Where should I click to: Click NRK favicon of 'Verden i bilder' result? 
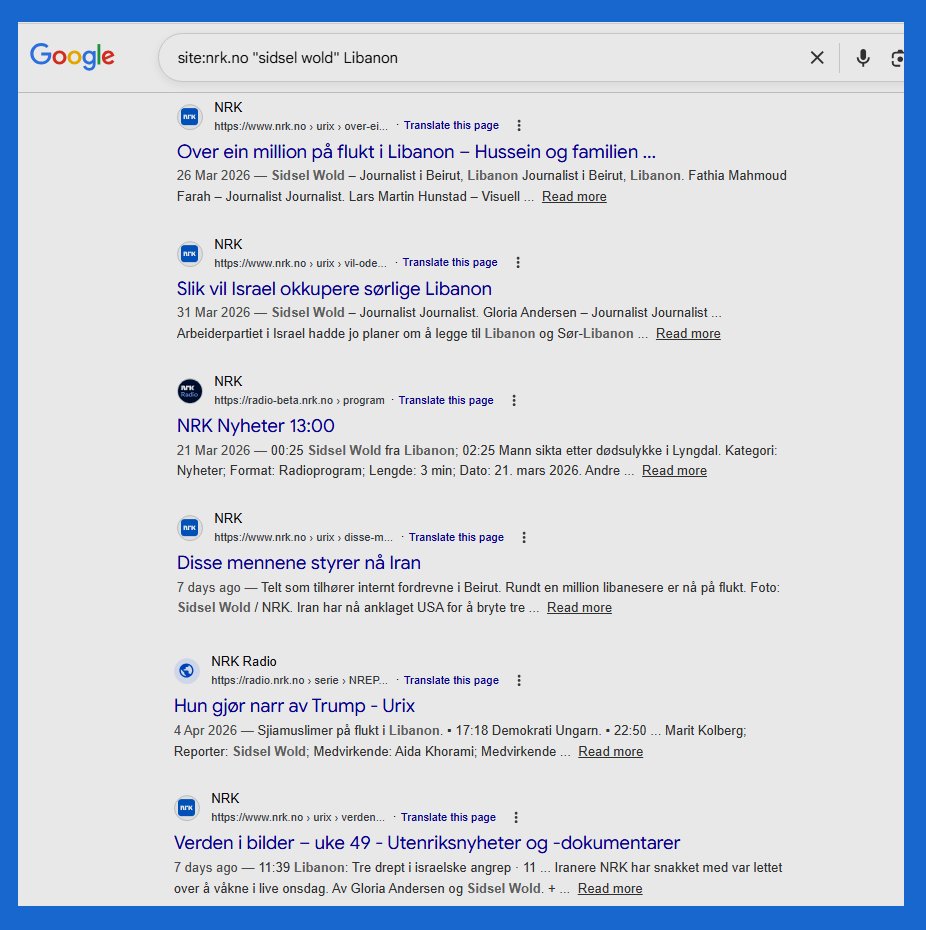[x=187, y=808]
